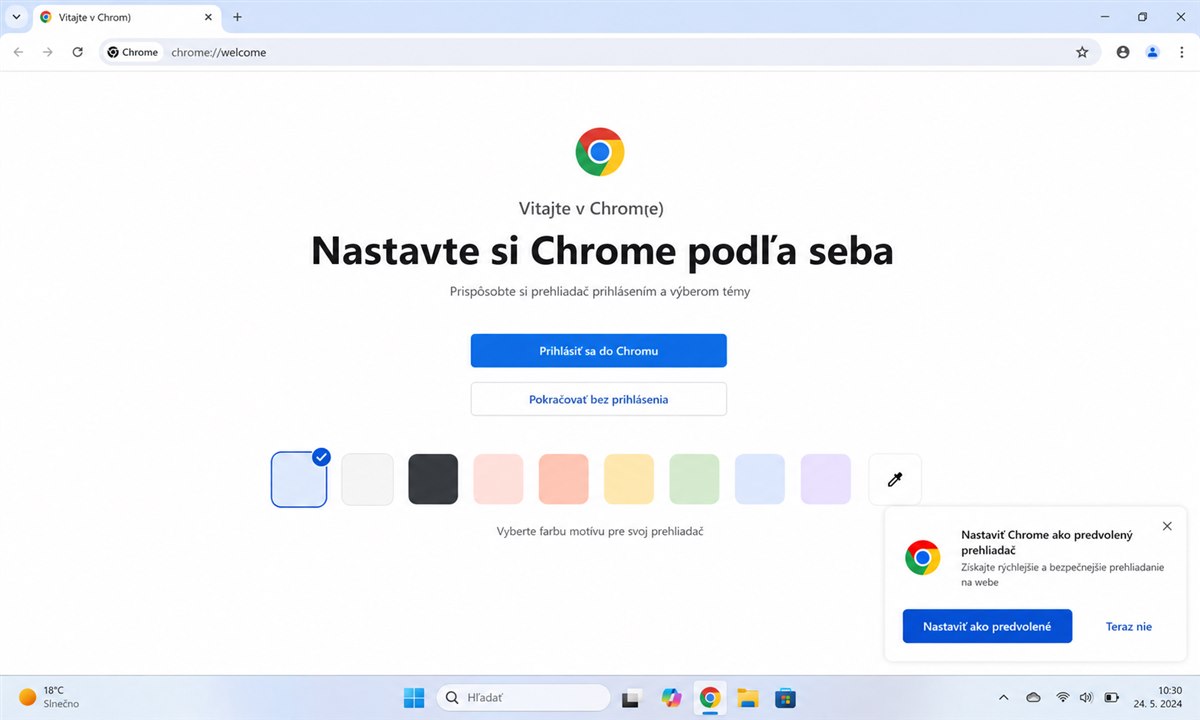Open the Chrome three-dot menu
1200x720 pixels.
coord(1181,52)
